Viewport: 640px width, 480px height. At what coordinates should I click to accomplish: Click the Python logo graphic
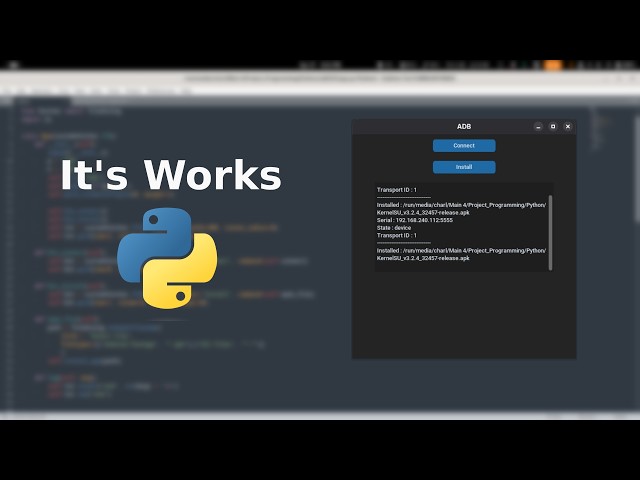tap(167, 258)
